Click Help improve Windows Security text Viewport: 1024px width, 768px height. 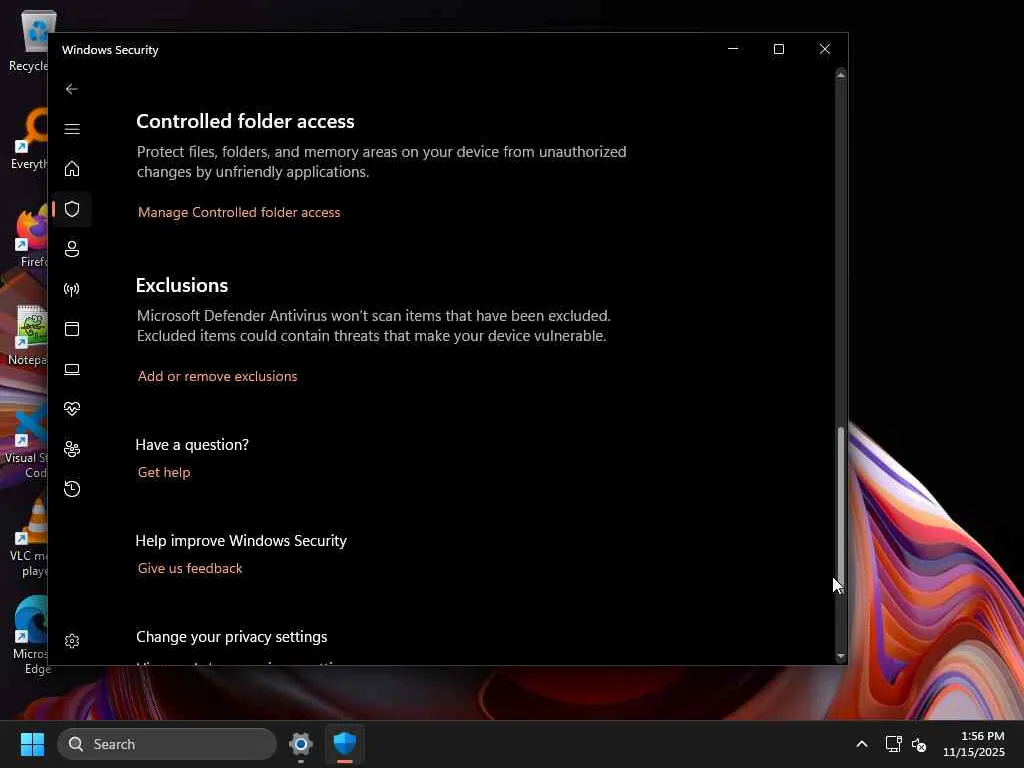point(241,541)
